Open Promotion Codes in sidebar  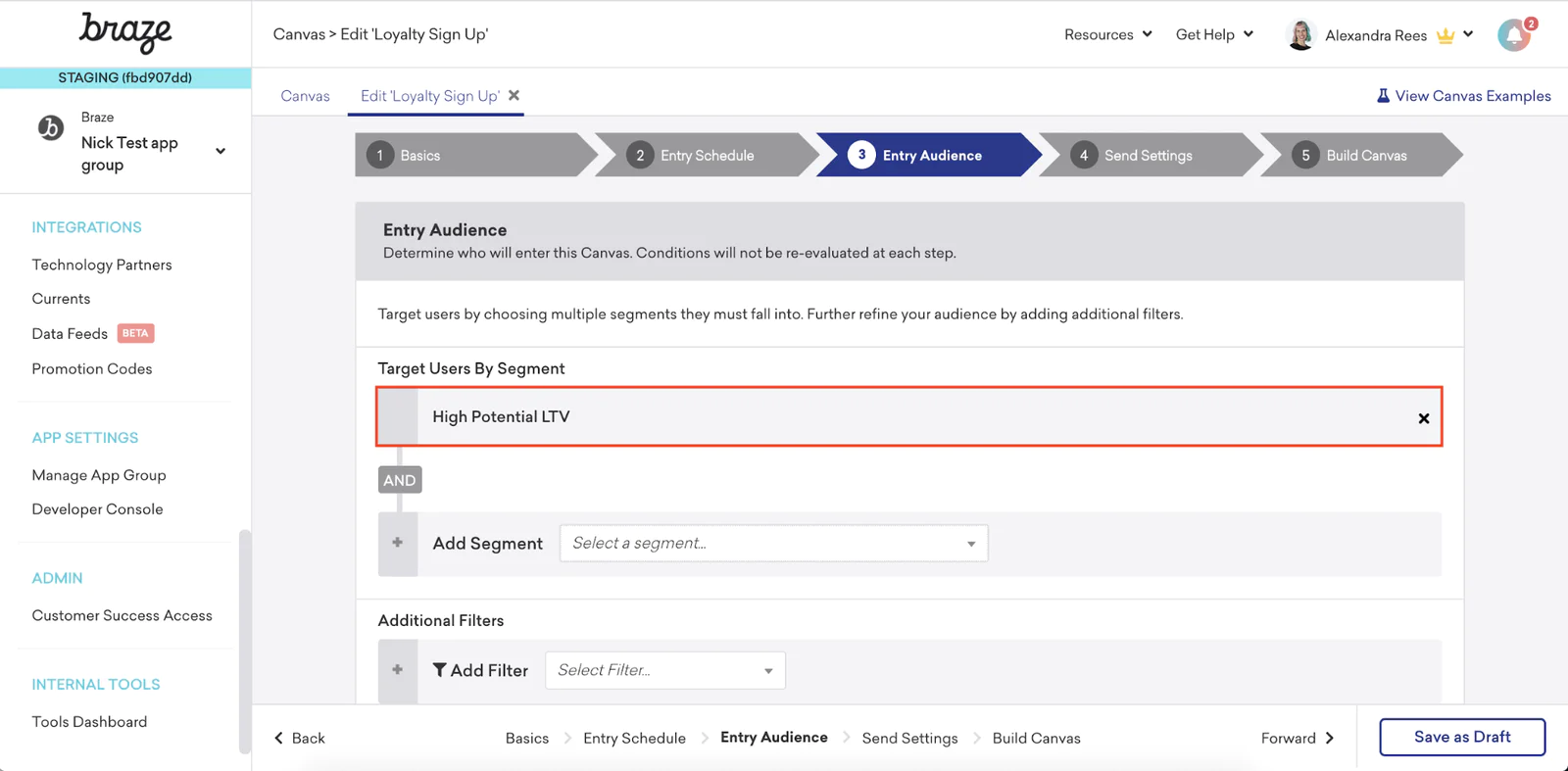[x=92, y=369]
